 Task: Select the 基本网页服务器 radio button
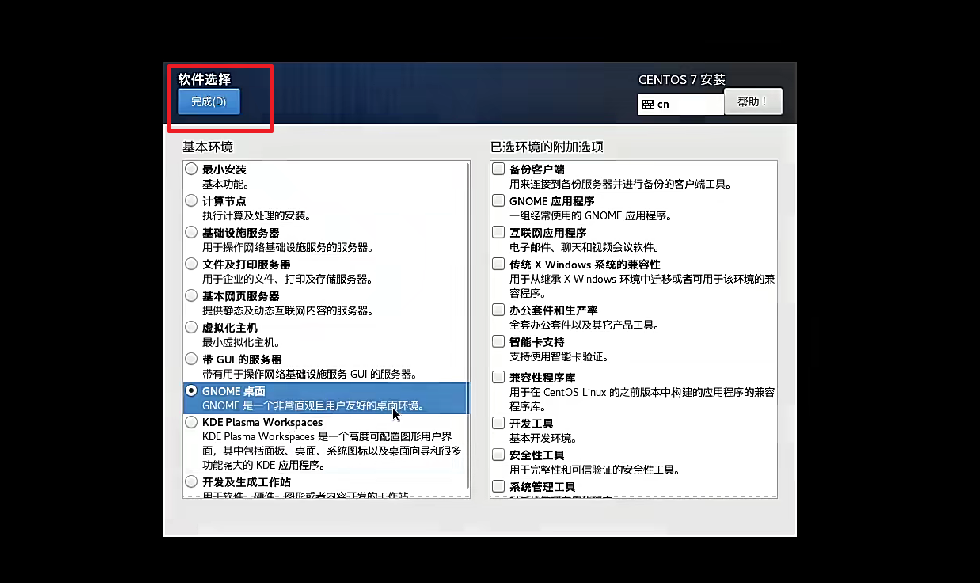point(191,296)
